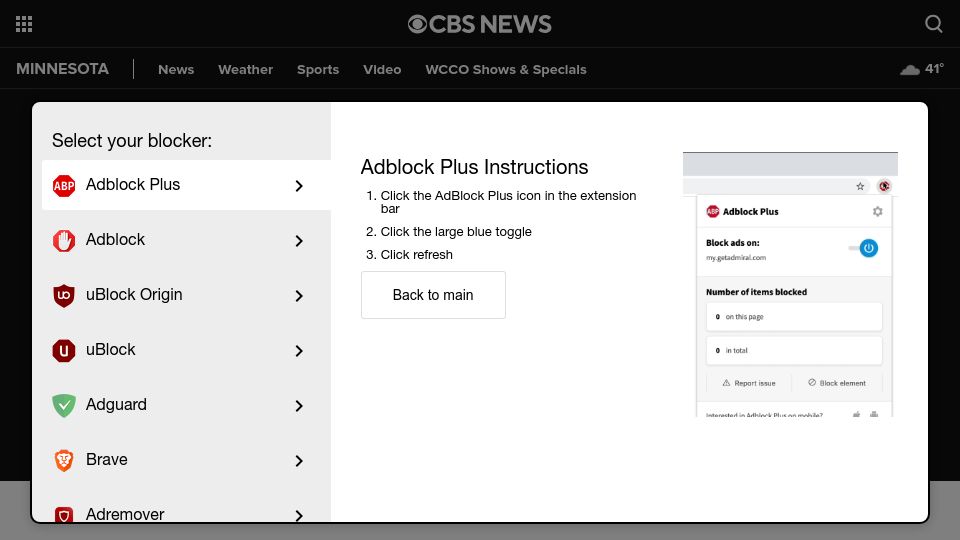
Task: Select the uBlock Origin label
Action: pos(134,294)
